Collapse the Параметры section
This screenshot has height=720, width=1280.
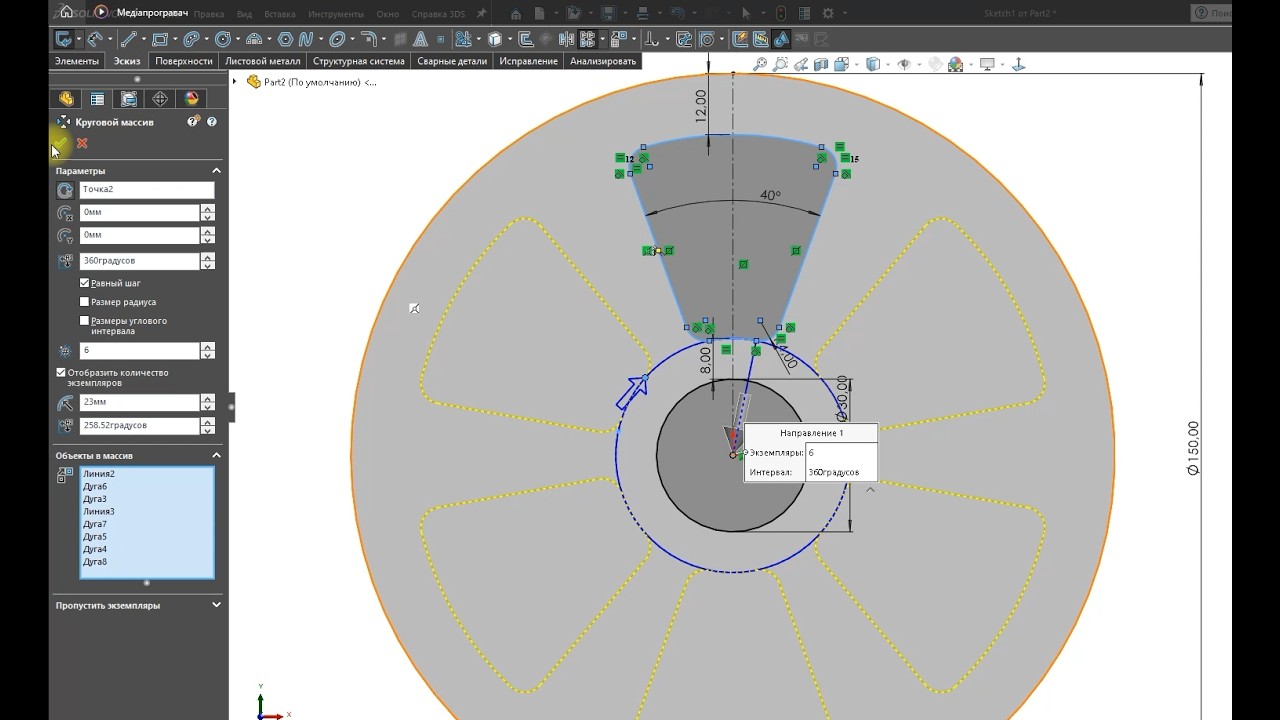click(216, 171)
